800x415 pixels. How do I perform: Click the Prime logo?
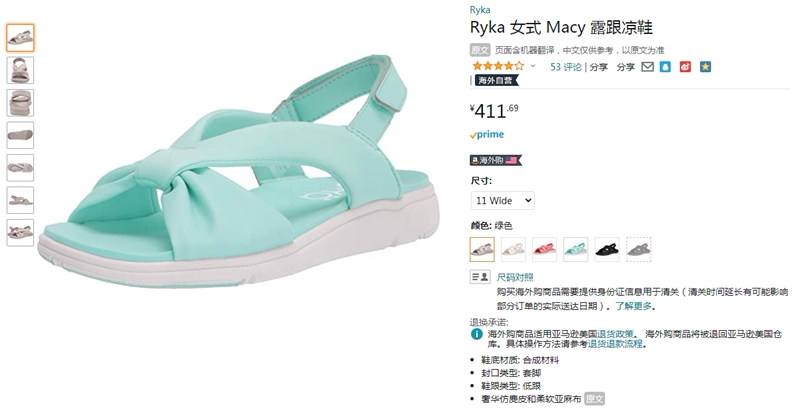tap(487, 135)
